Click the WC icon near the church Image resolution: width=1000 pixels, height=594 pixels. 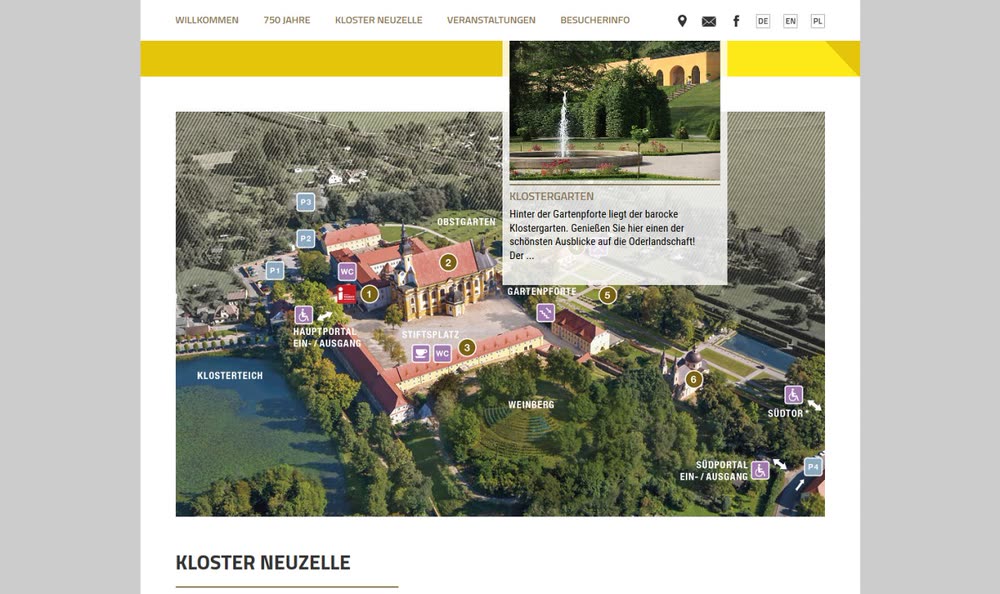coord(347,272)
